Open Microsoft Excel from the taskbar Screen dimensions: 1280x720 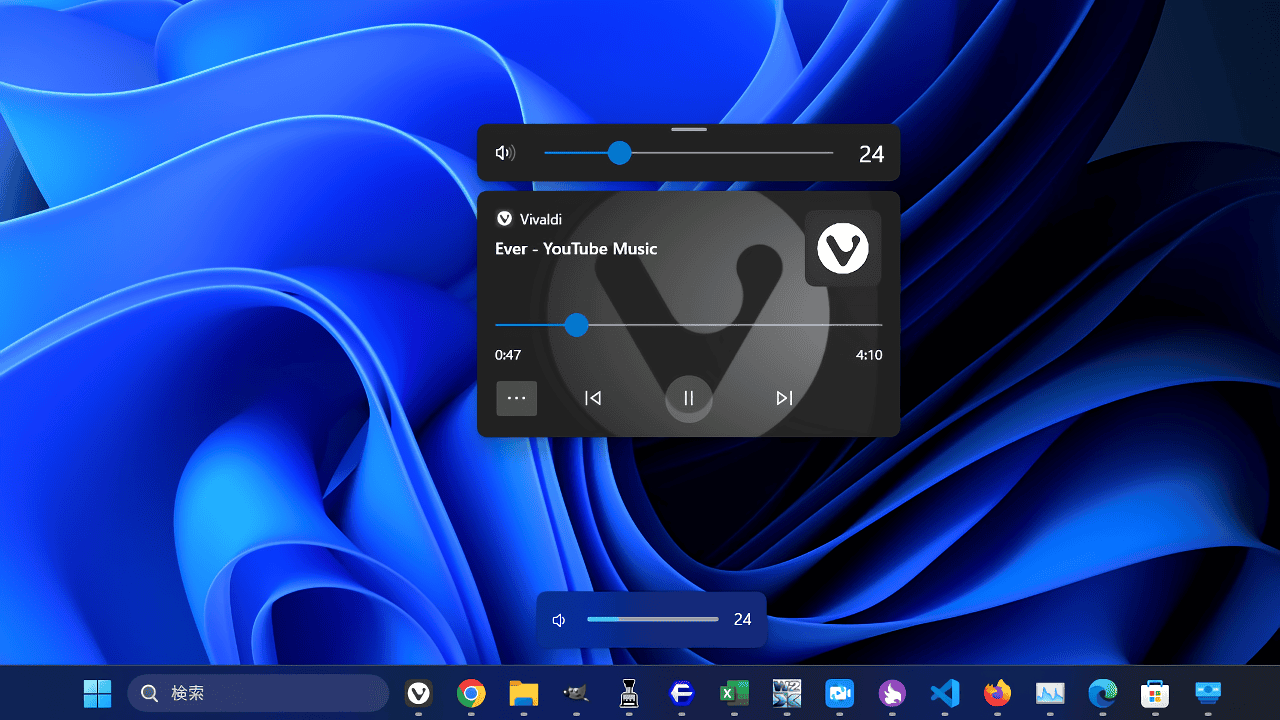click(x=734, y=693)
